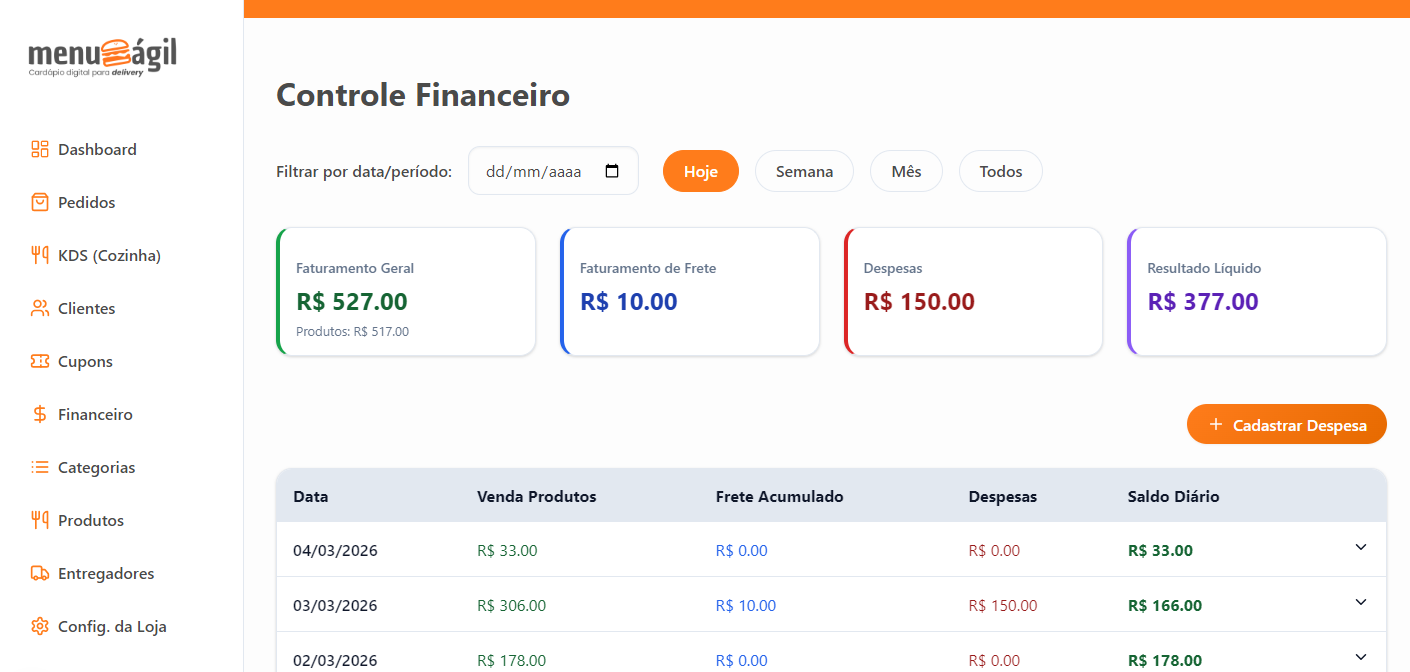
Task: Expand the 02/03/2026 row details
Action: [x=1360, y=657]
